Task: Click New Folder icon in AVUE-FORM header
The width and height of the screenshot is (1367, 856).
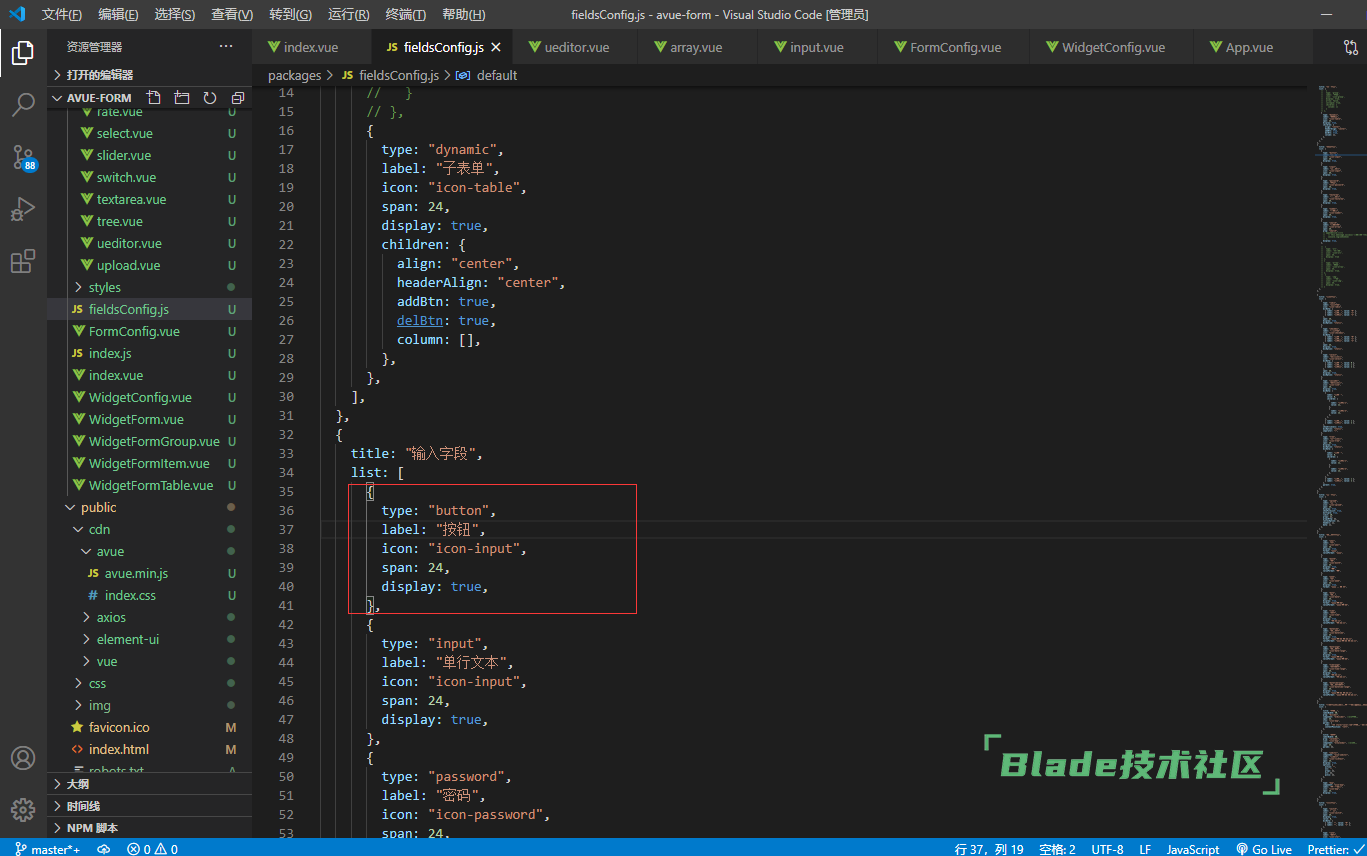Action: click(181, 98)
